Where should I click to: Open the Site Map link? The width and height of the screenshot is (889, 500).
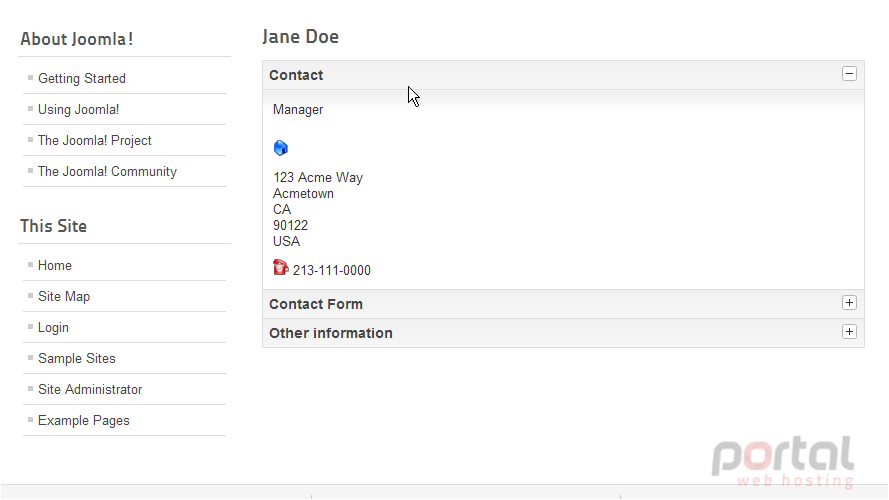pos(64,296)
